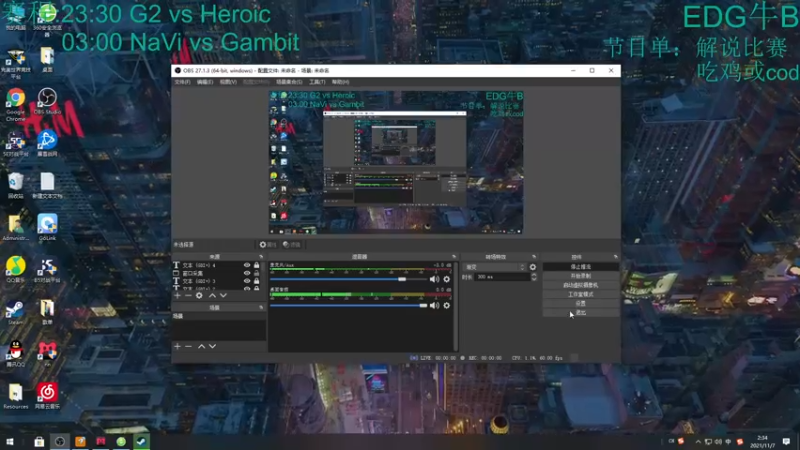Open mic/Aux audio settings gear
800x450 pixels.
tap(446, 279)
